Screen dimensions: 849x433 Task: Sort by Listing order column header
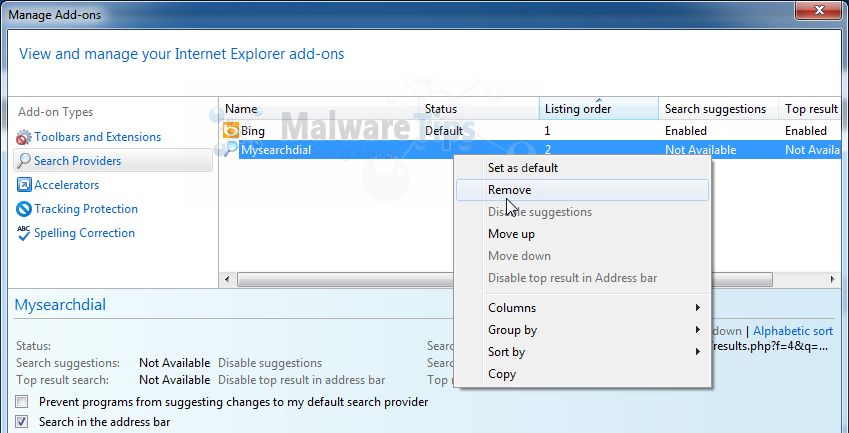tap(599, 109)
